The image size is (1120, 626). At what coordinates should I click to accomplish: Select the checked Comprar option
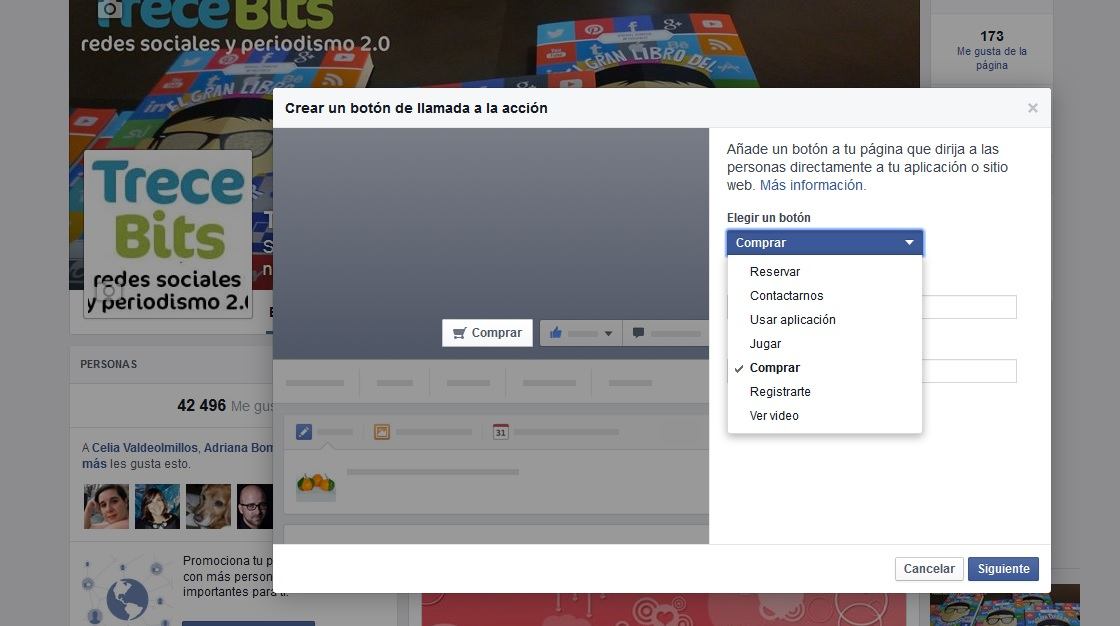point(774,368)
